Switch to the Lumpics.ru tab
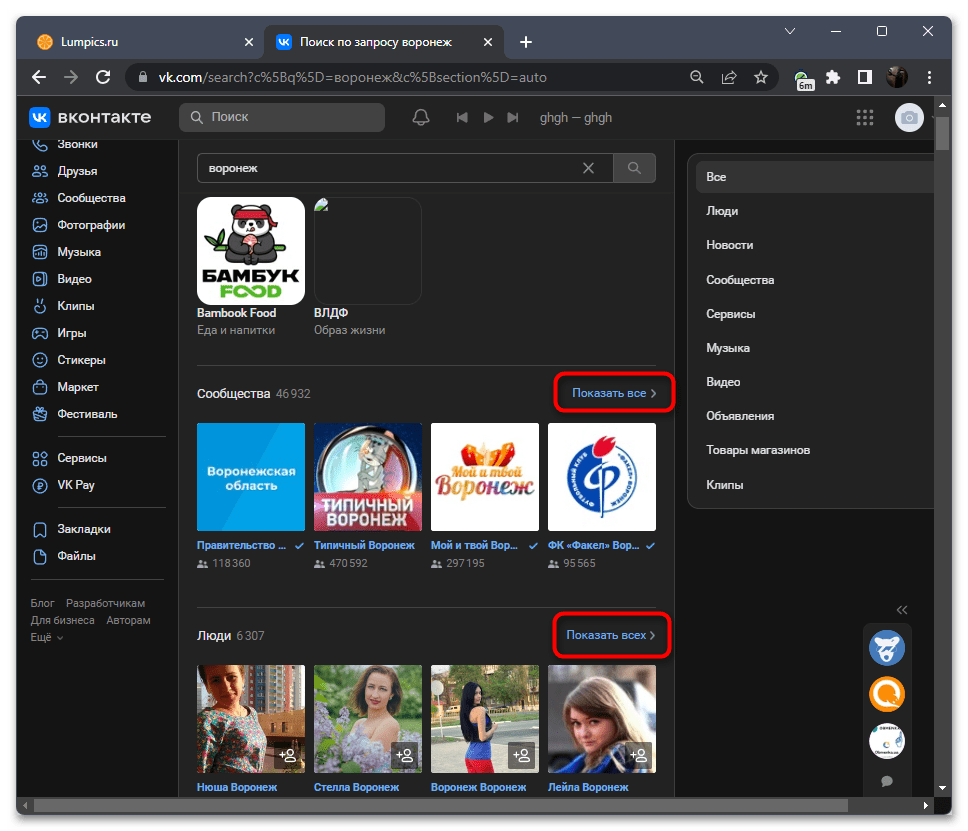This screenshot has height=831, width=968. (146, 42)
